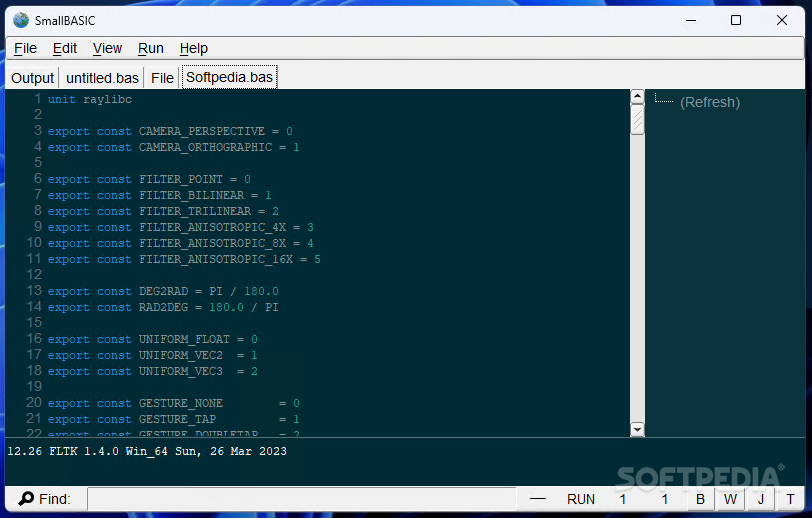Switch to the Output tab

32,78
